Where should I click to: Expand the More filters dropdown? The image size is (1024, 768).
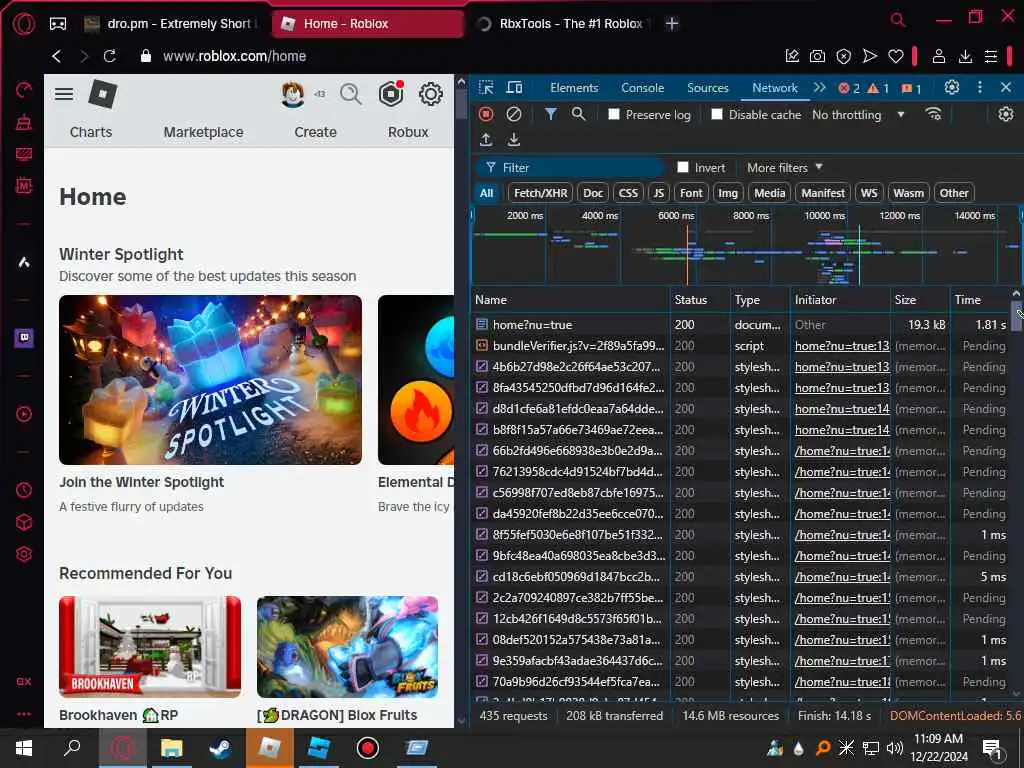click(784, 168)
